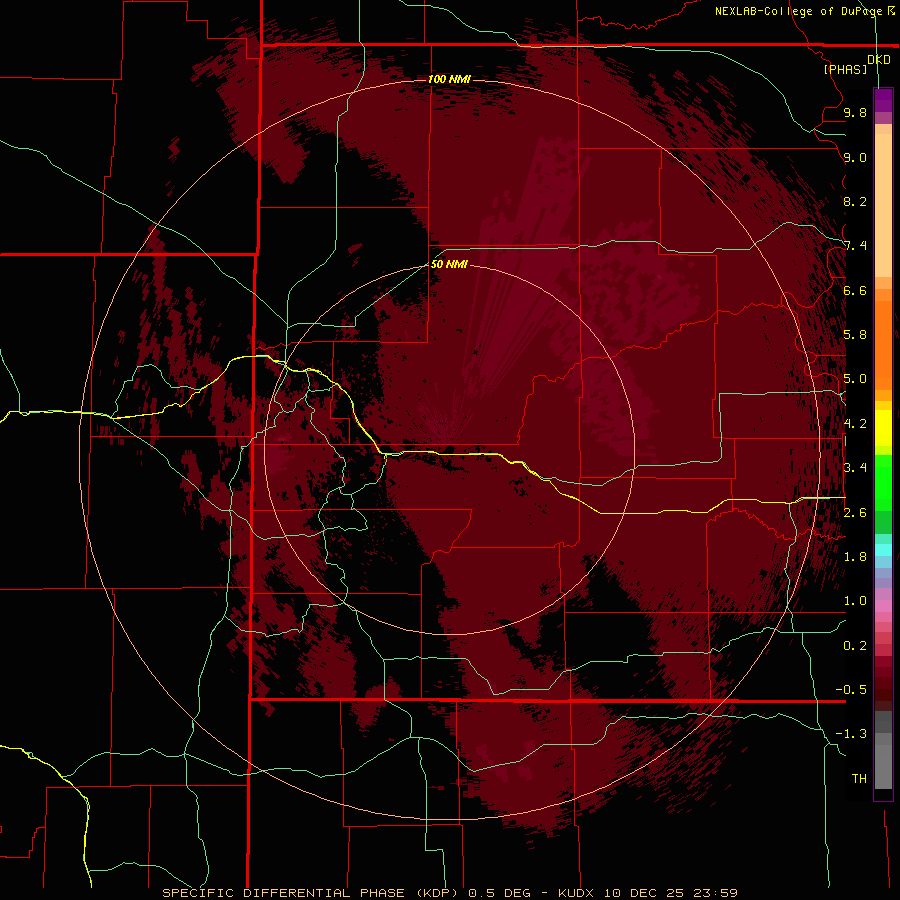Click the 100 NMI range ring label
Screen dimensions: 900x900
tap(449, 79)
